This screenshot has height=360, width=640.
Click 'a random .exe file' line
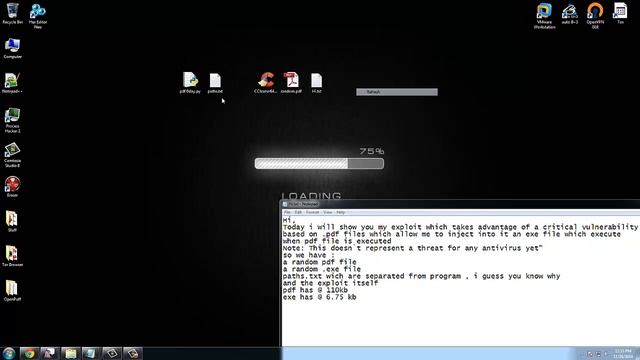[322, 269]
